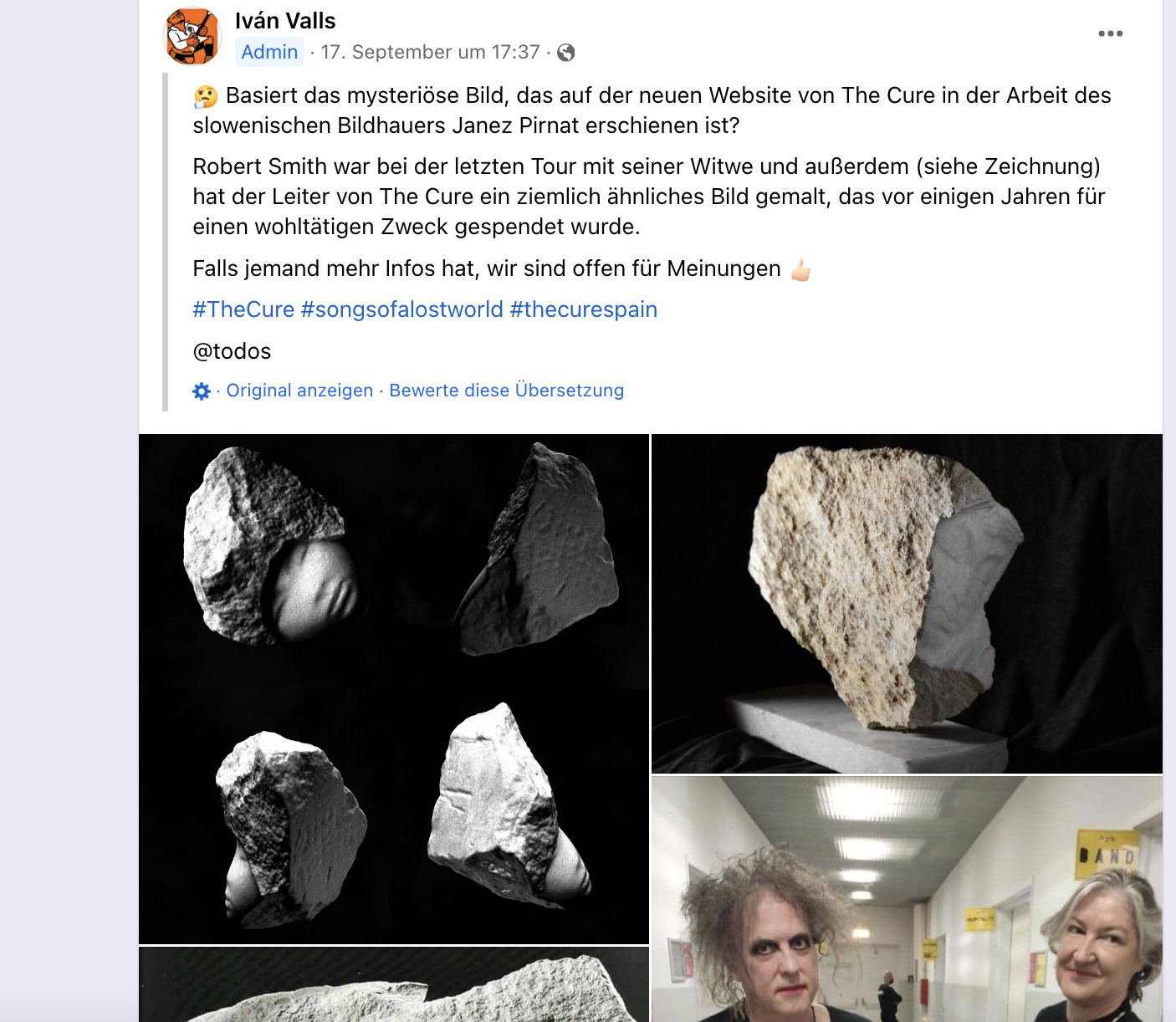Image resolution: width=1176 pixels, height=1022 pixels.
Task: Open the #songsofalostworld hashtag
Action: [402, 309]
